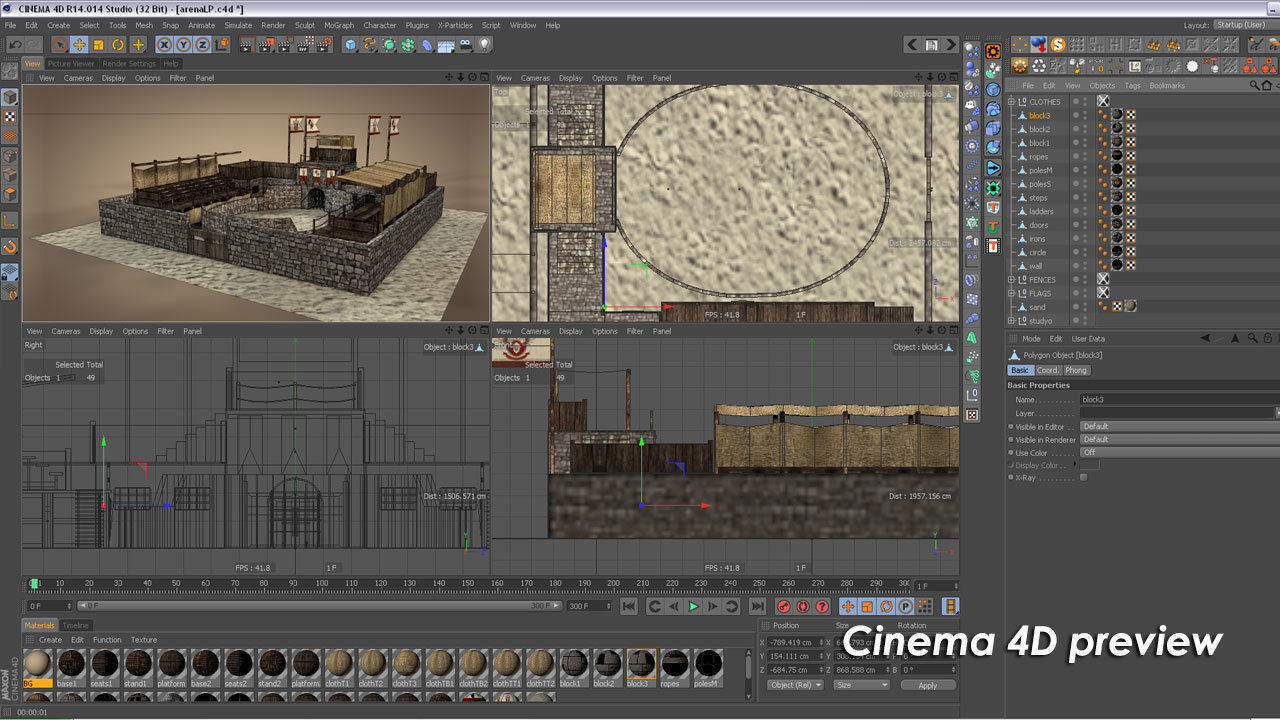Toggle X-axis lock
Viewport: 1280px width, 720px height.
165,45
